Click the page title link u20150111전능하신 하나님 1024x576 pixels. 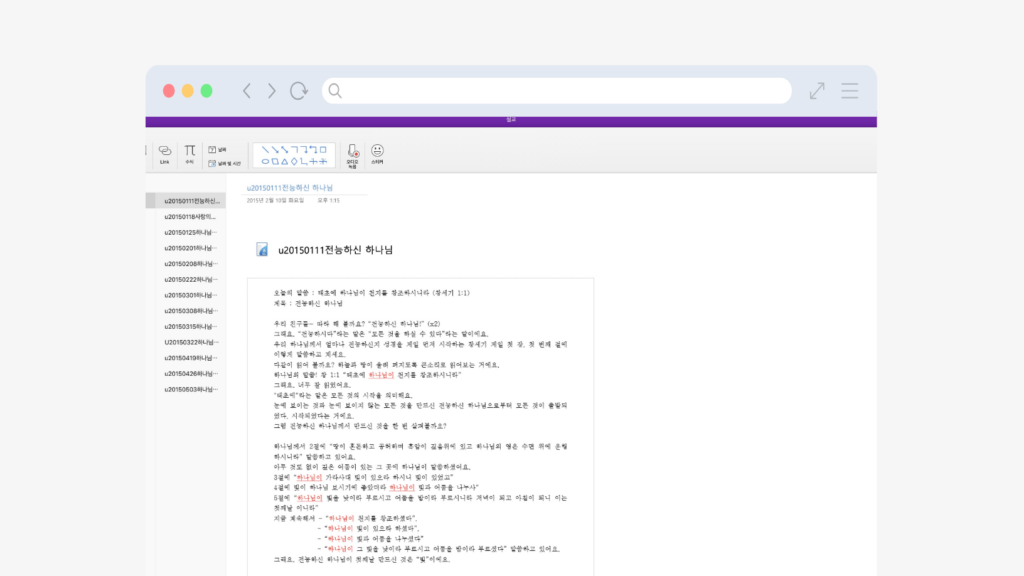290,187
